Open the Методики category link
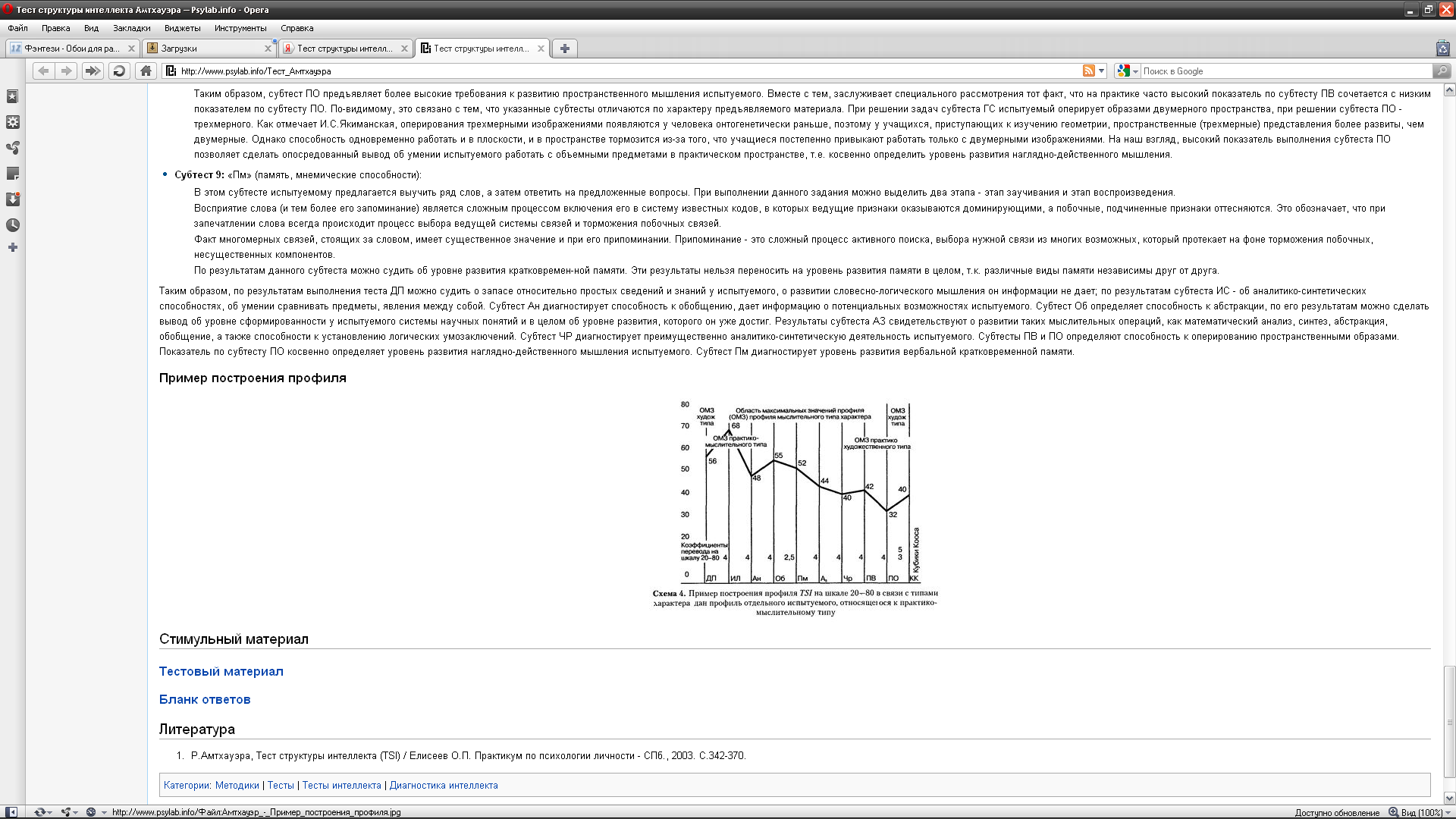The height and width of the screenshot is (819, 1456). tap(237, 786)
